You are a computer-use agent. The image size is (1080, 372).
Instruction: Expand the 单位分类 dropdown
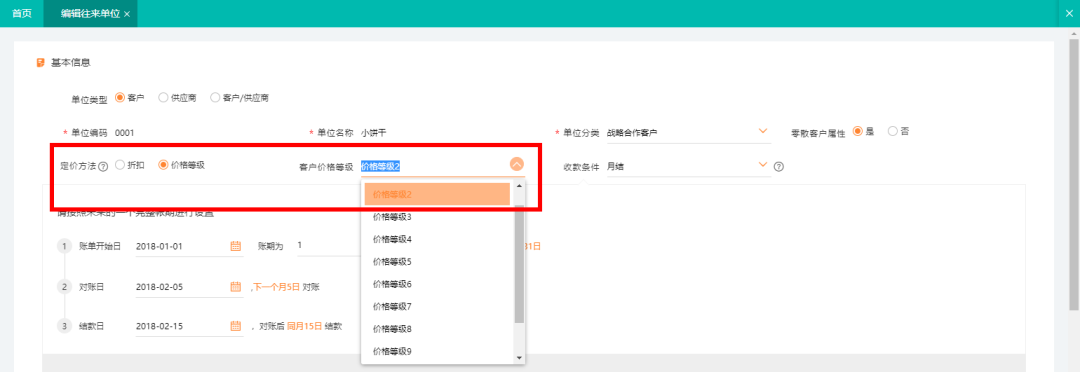762,130
